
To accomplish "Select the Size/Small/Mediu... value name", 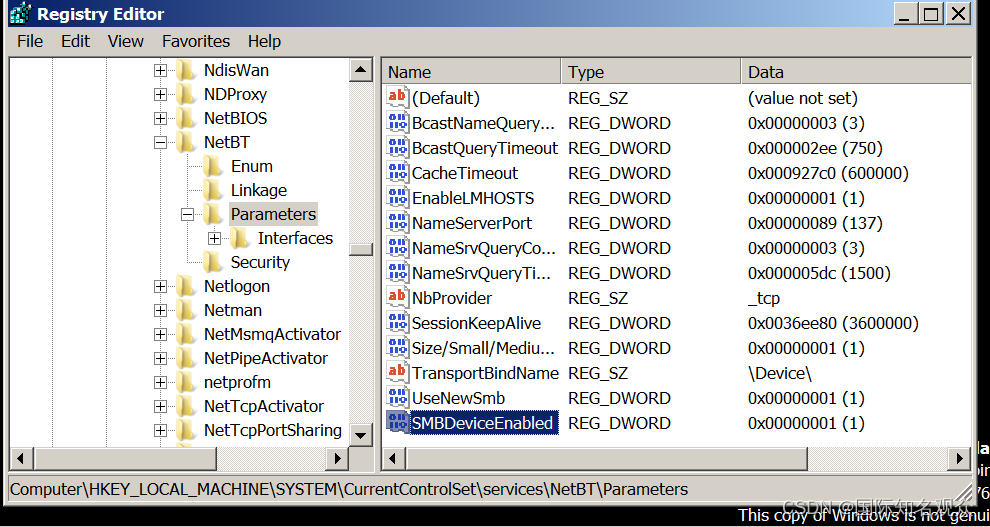I will [483, 348].
